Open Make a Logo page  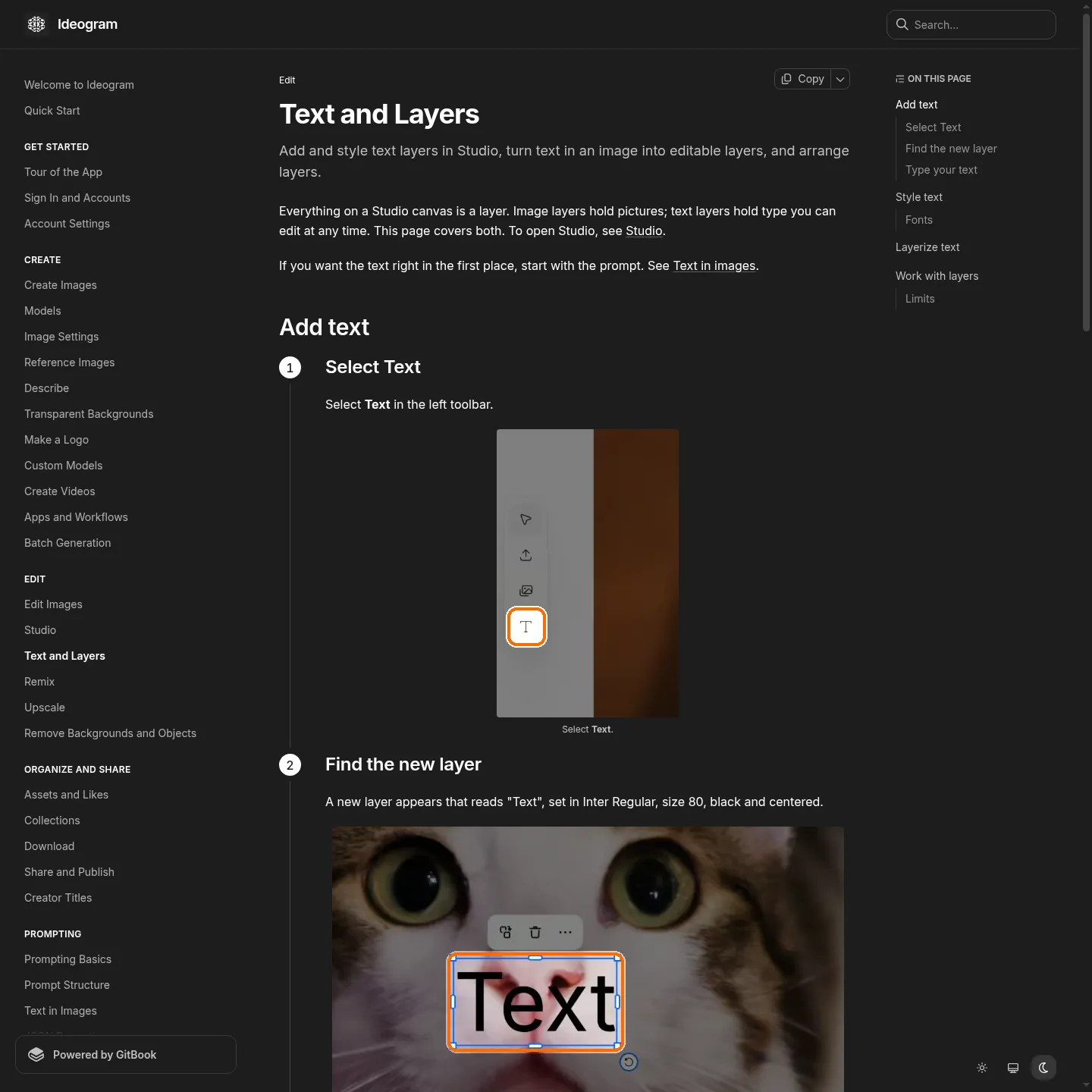[56, 440]
